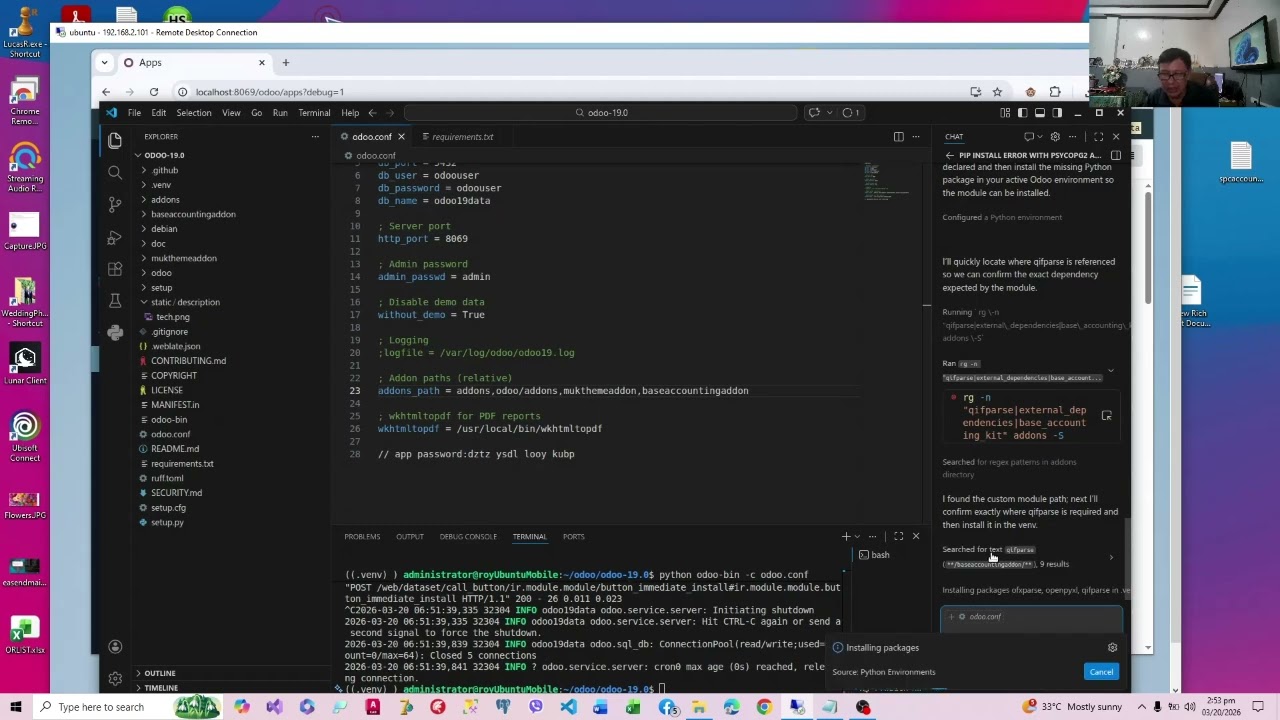This screenshot has width=1280, height=720.
Task: Open Explorer More Actions ellipsis
Action: 315,137
